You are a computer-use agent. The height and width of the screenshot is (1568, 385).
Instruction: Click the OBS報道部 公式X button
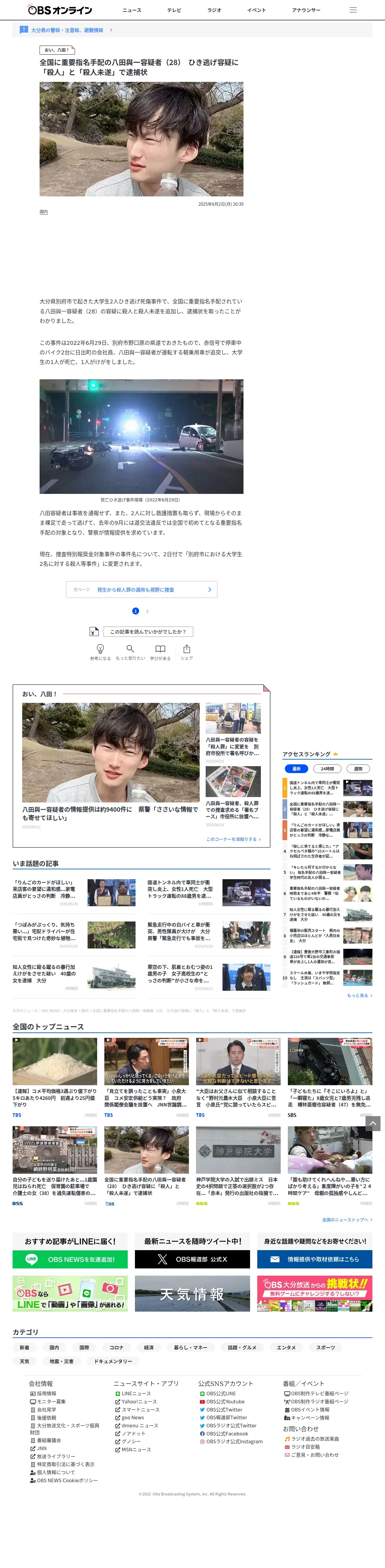tap(192, 1259)
